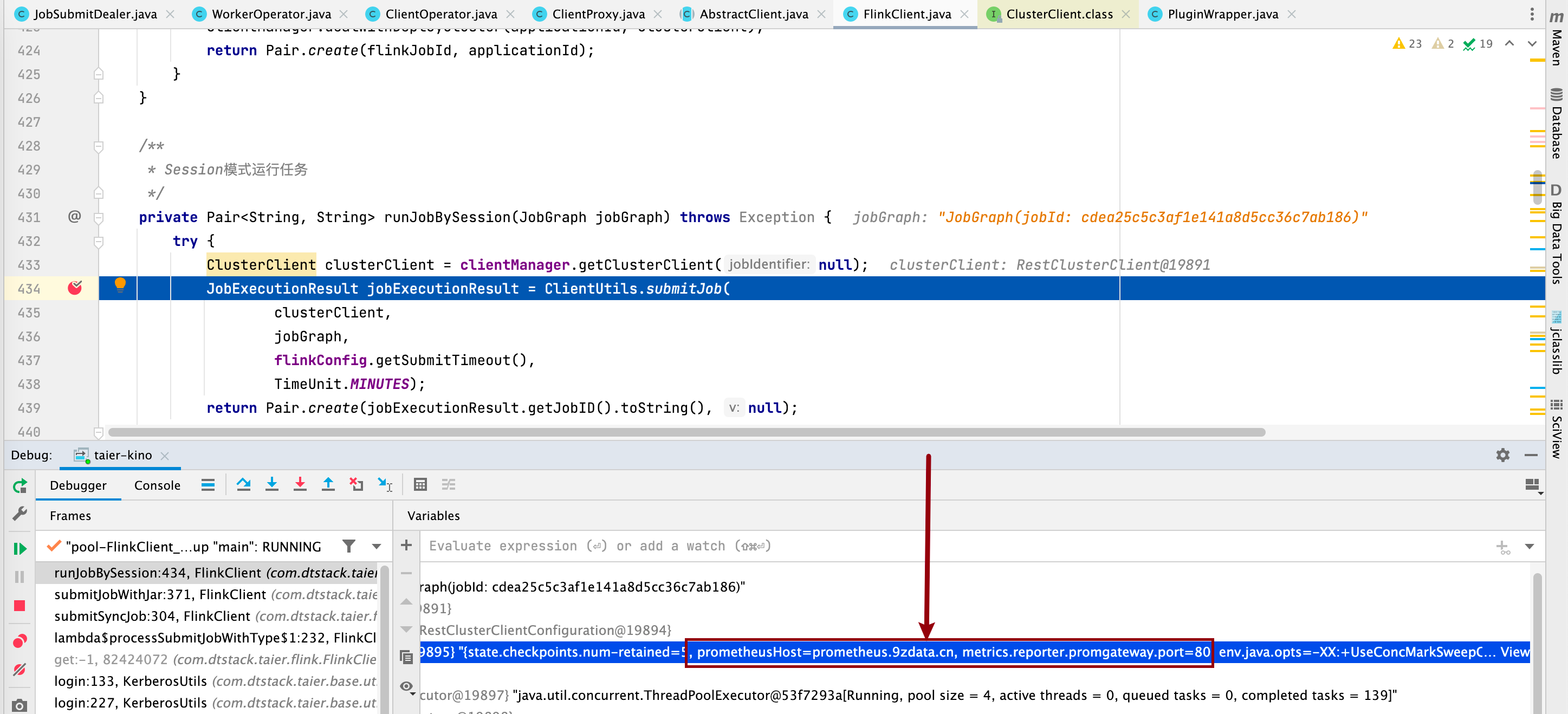Open debug settings gear icon

click(x=1502, y=455)
